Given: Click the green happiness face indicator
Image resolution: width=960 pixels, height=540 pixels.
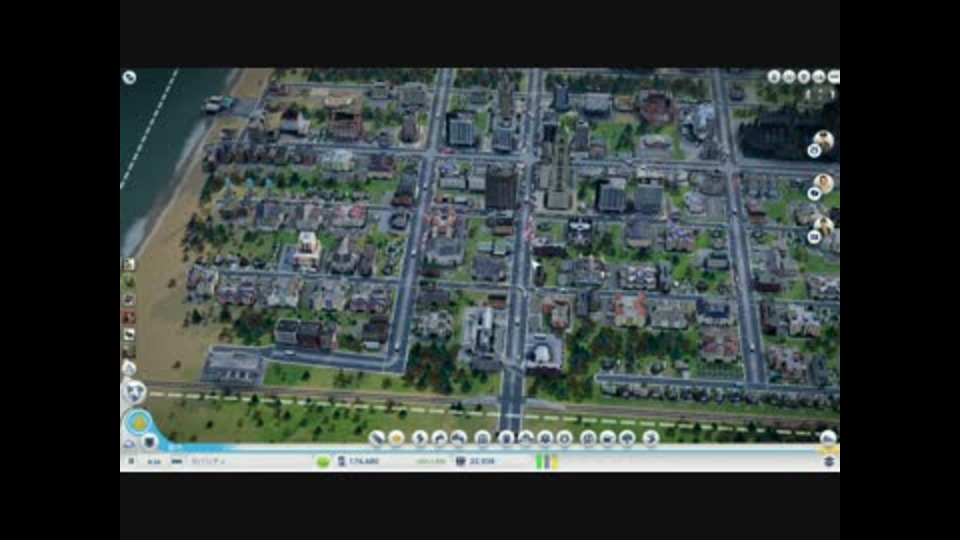Looking at the screenshot, I should pyautogui.click(x=323, y=462).
